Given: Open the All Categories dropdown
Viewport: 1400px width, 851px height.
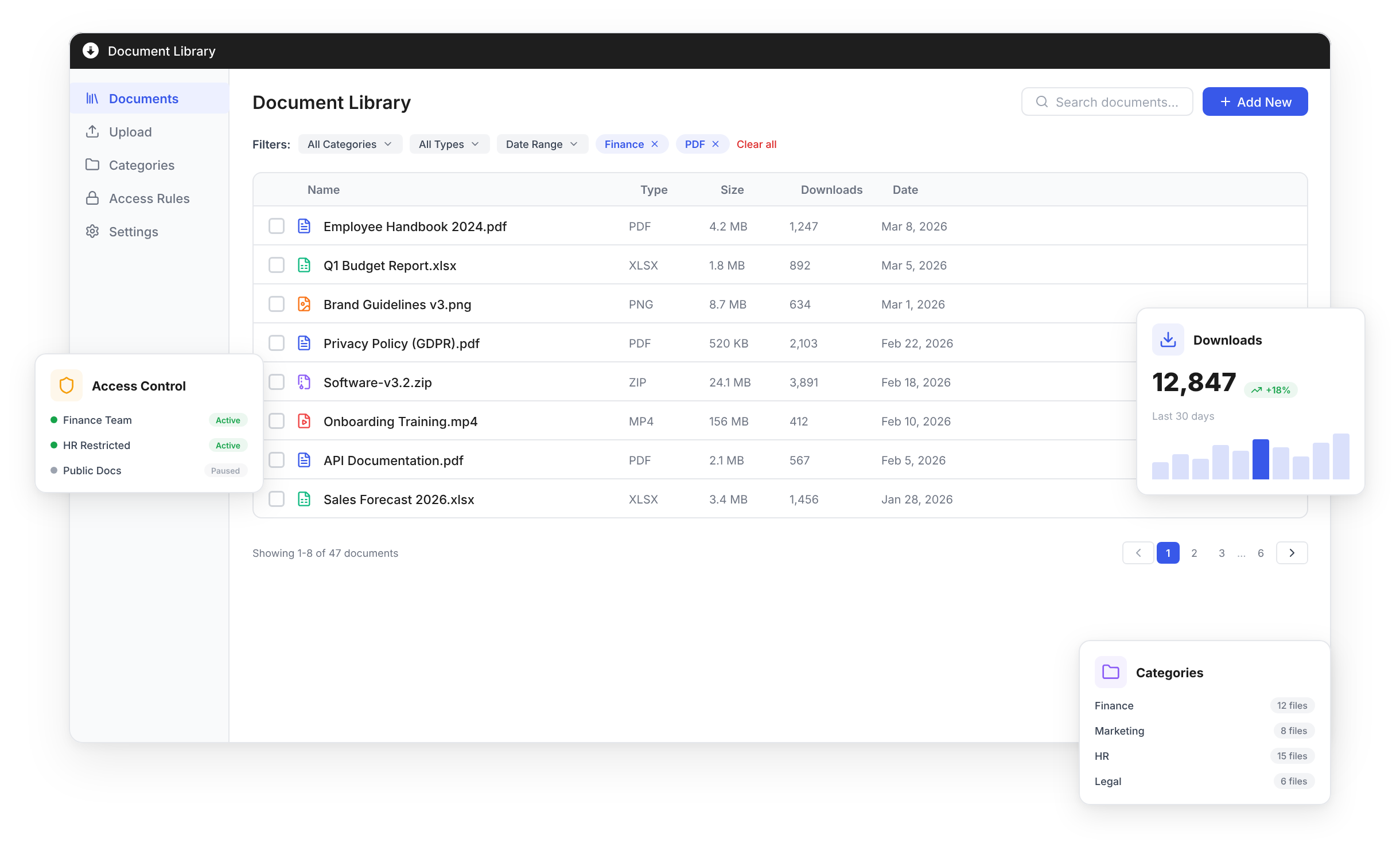Looking at the screenshot, I should click(x=349, y=144).
